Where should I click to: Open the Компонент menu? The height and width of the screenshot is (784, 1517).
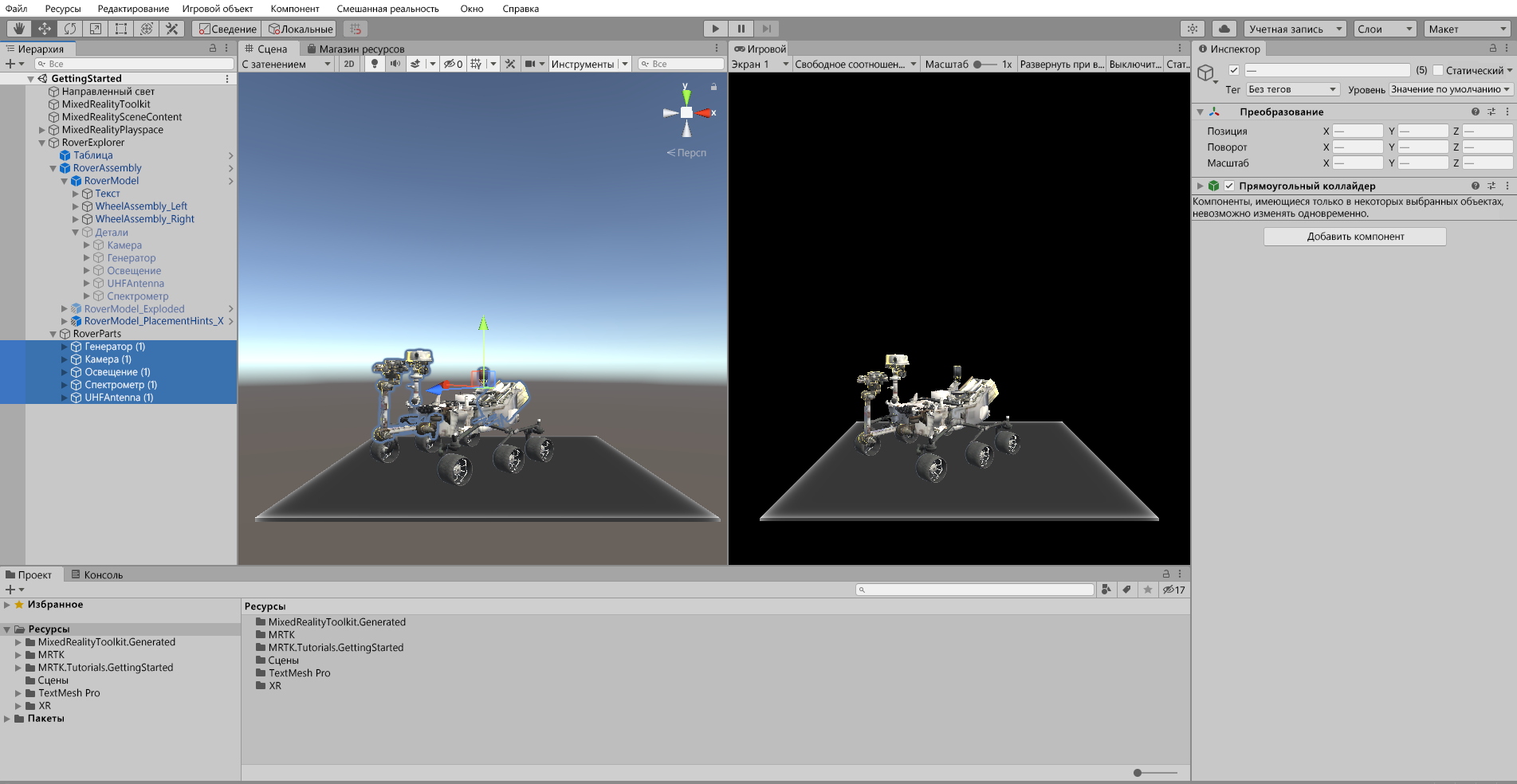(x=295, y=9)
